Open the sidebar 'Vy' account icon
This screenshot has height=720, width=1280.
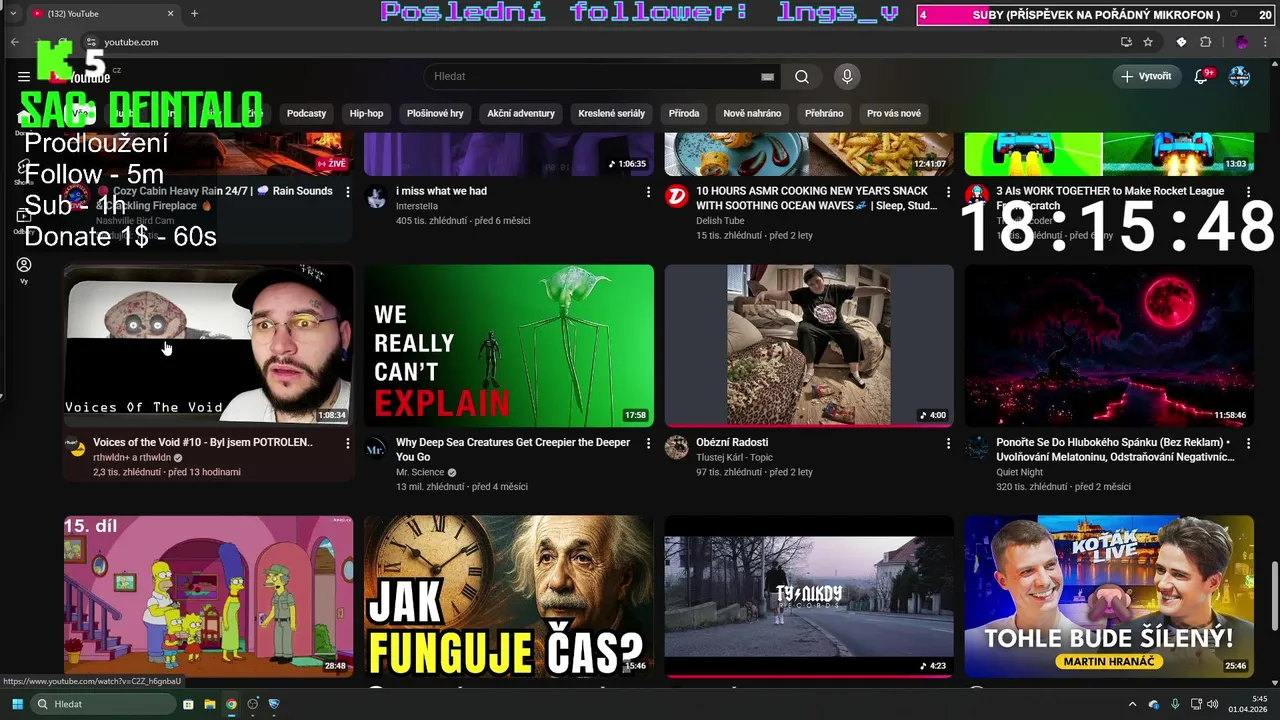click(24, 269)
